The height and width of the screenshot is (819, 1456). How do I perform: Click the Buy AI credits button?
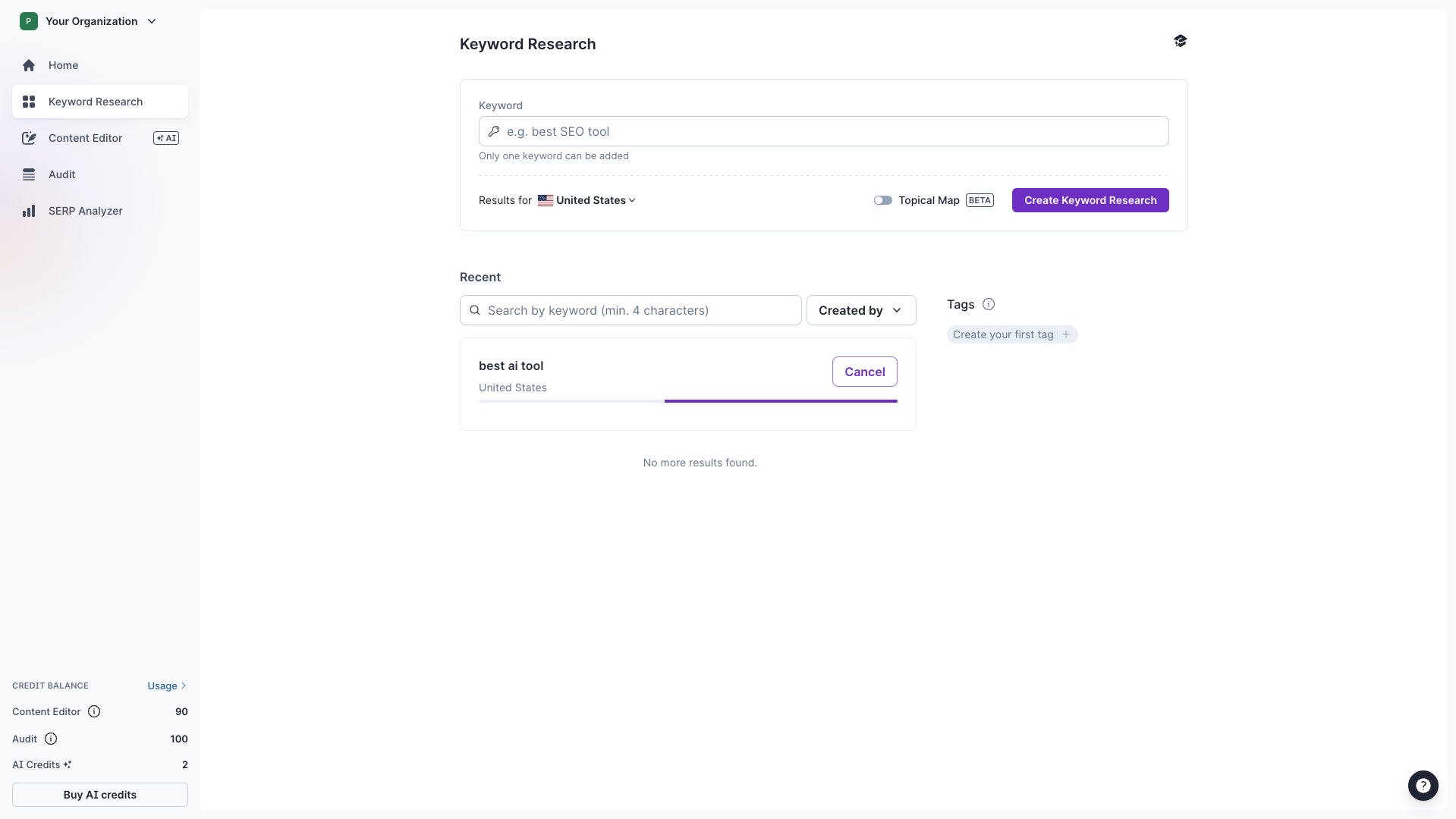tap(99, 795)
